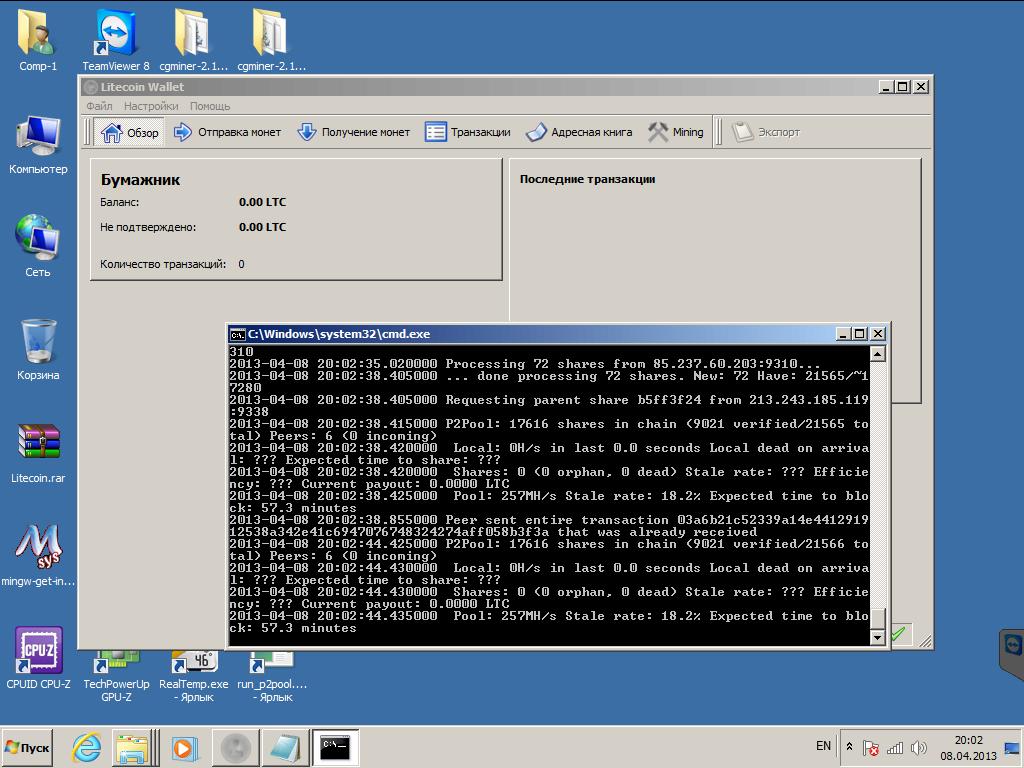
Task: Minimize the cmd.exe window
Action: pos(844,334)
